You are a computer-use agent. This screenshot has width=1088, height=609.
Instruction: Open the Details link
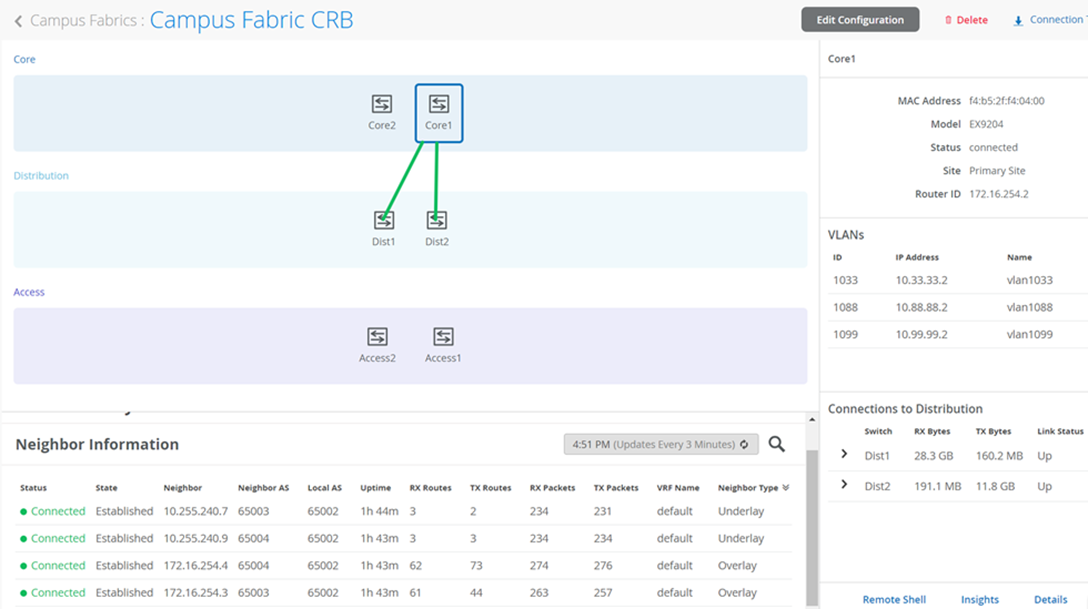[1051, 599]
